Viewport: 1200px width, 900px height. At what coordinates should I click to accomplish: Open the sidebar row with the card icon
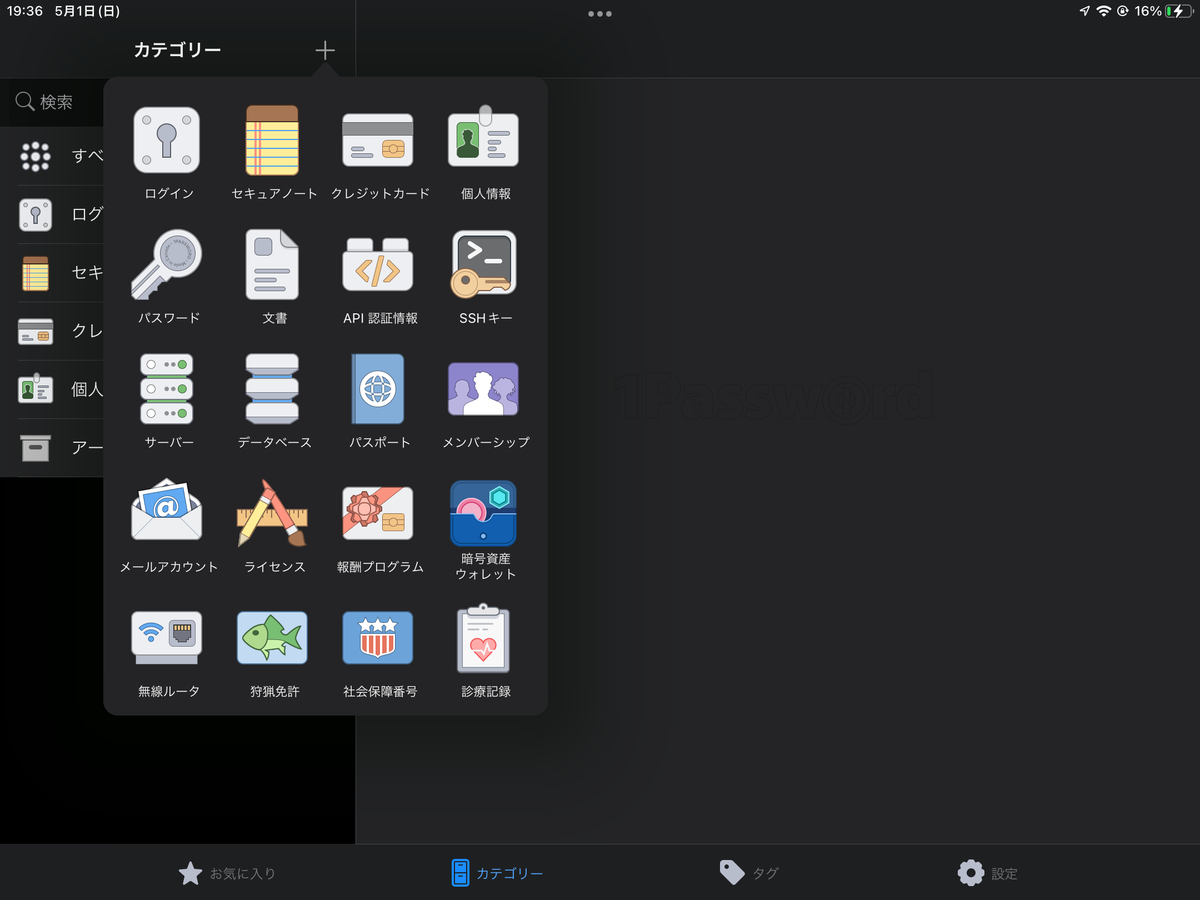pos(52,331)
